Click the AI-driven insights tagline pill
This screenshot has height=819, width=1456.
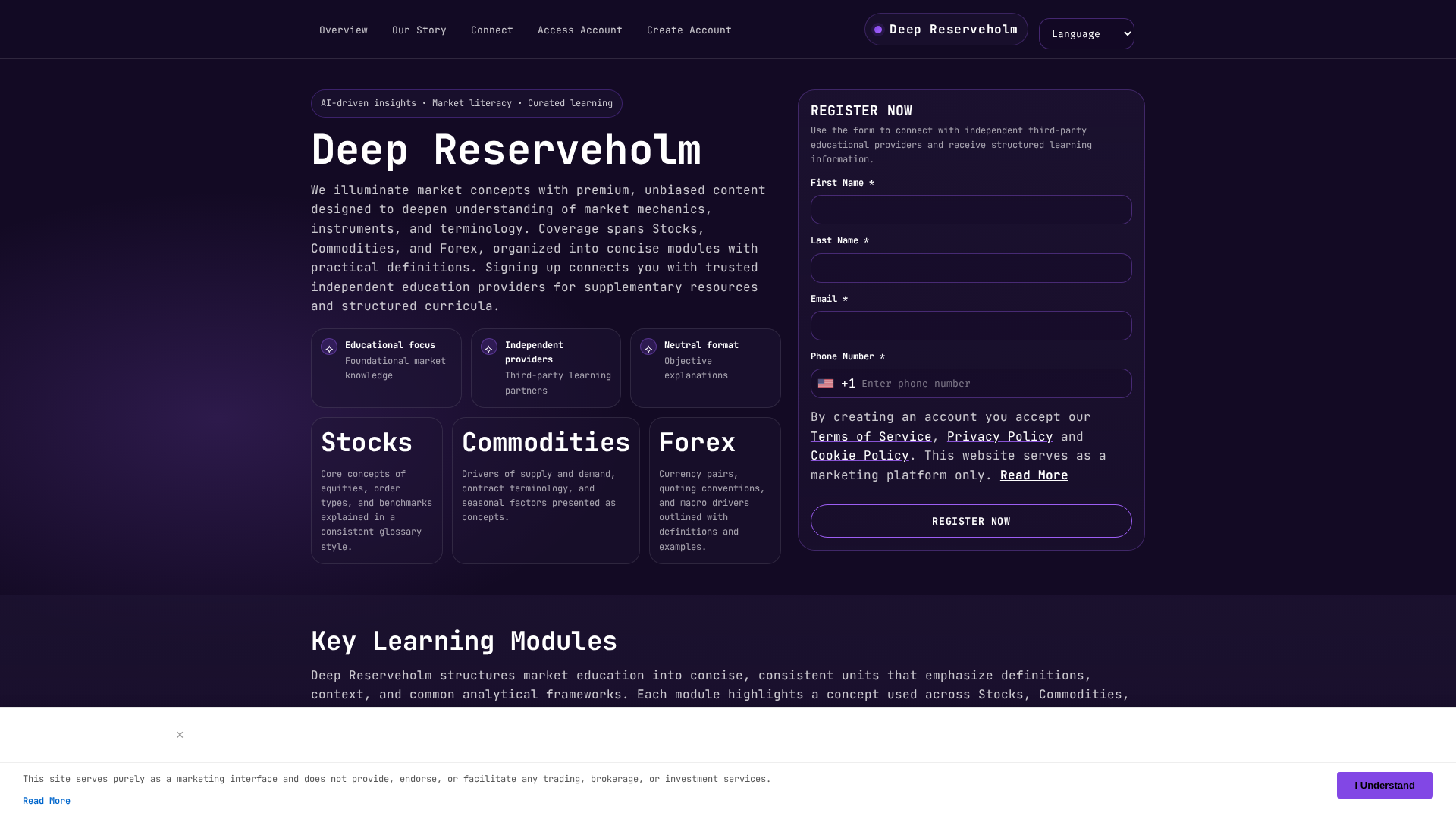[466, 104]
